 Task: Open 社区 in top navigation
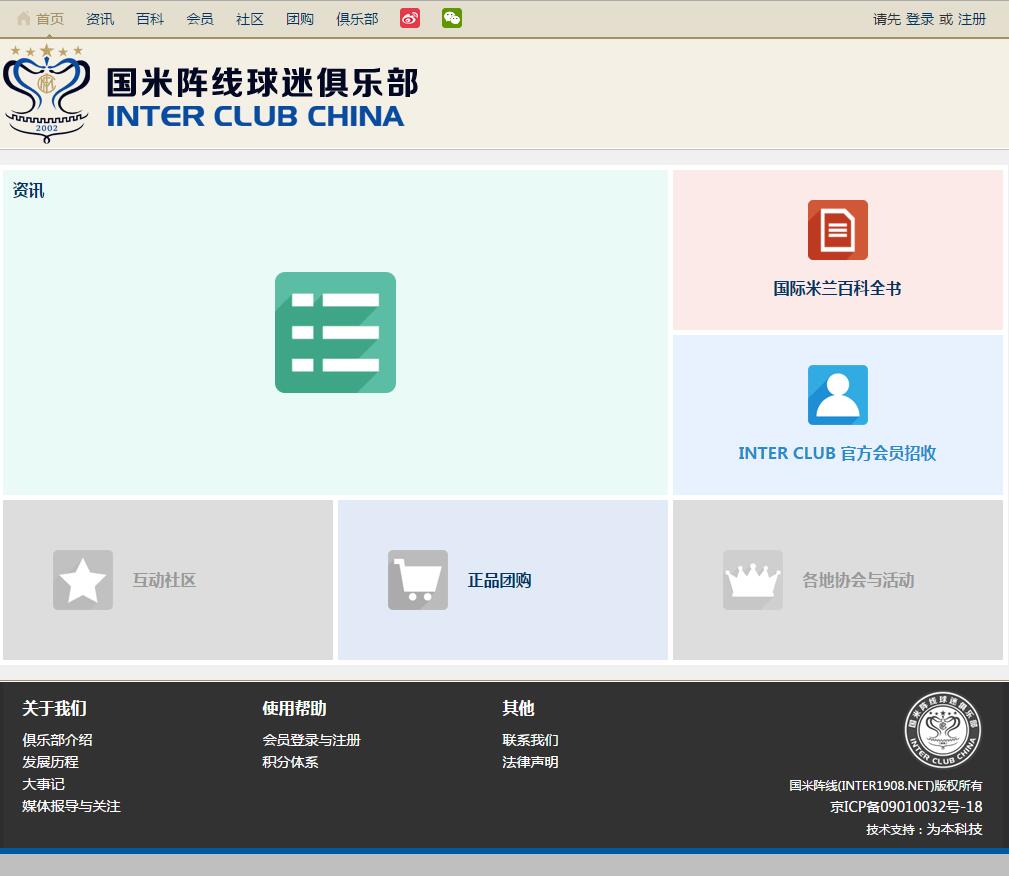(250, 19)
